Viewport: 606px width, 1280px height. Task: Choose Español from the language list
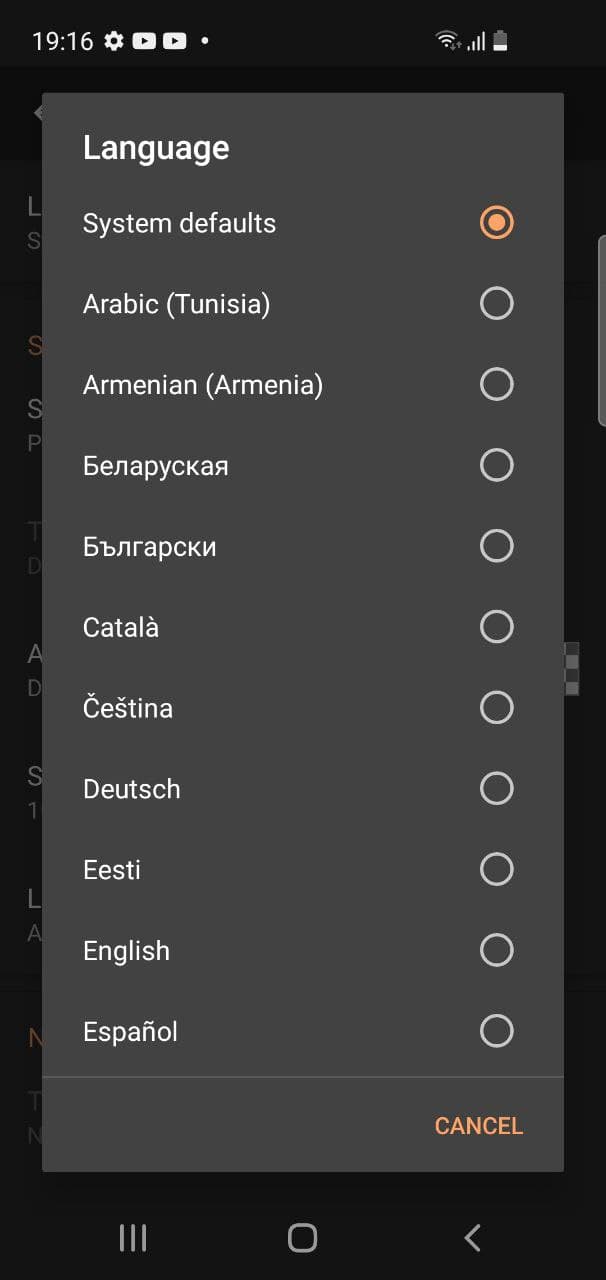coord(130,1032)
